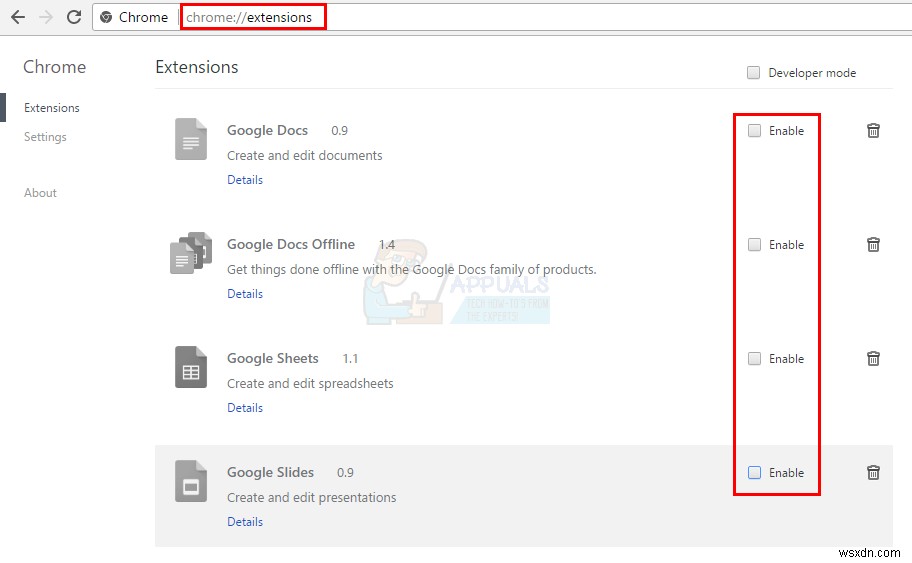Click the 'Create and edit spreadsheets' description
The width and height of the screenshot is (912, 563).
tap(310, 383)
